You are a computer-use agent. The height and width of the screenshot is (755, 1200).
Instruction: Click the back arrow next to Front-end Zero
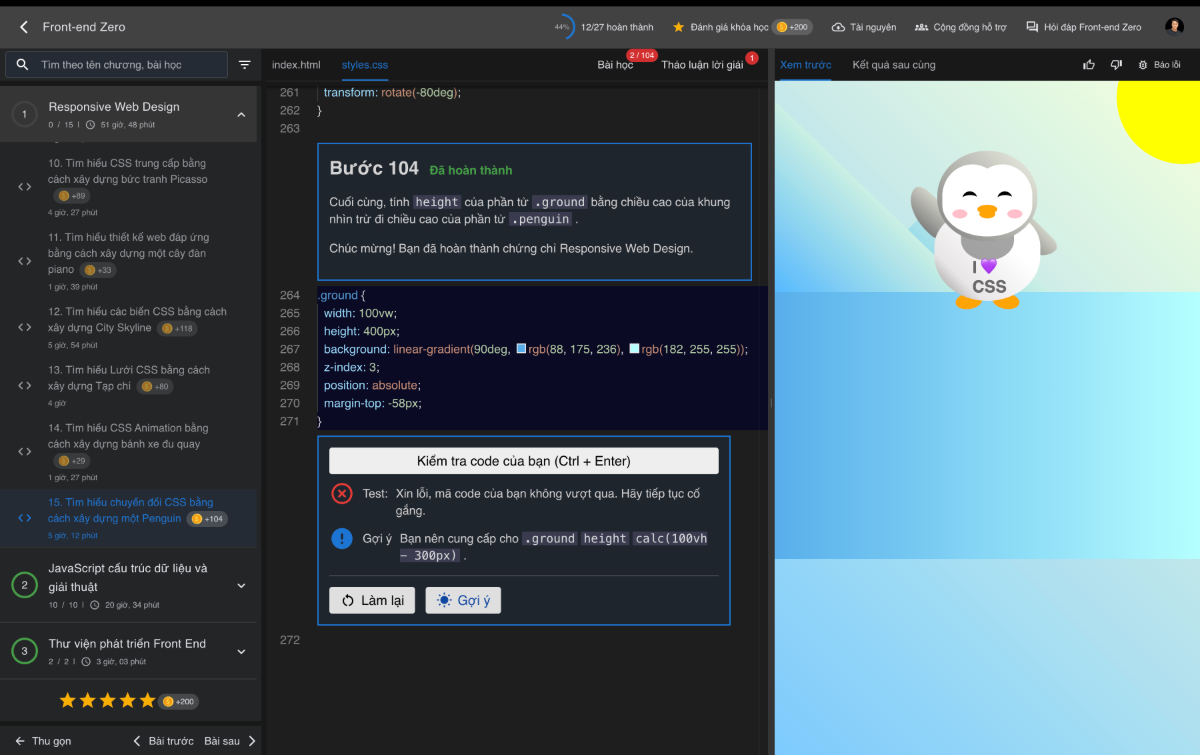[22, 27]
